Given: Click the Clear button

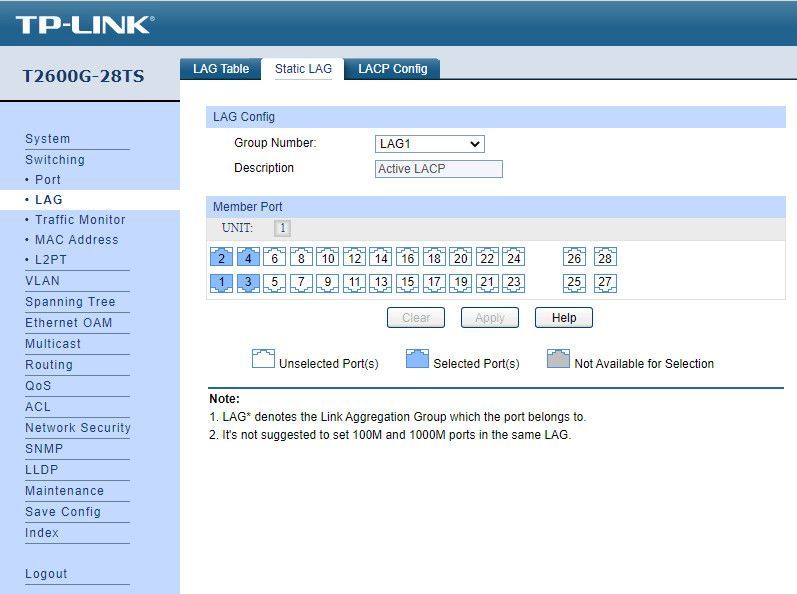Looking at the screenshot, I should (416, 318).
